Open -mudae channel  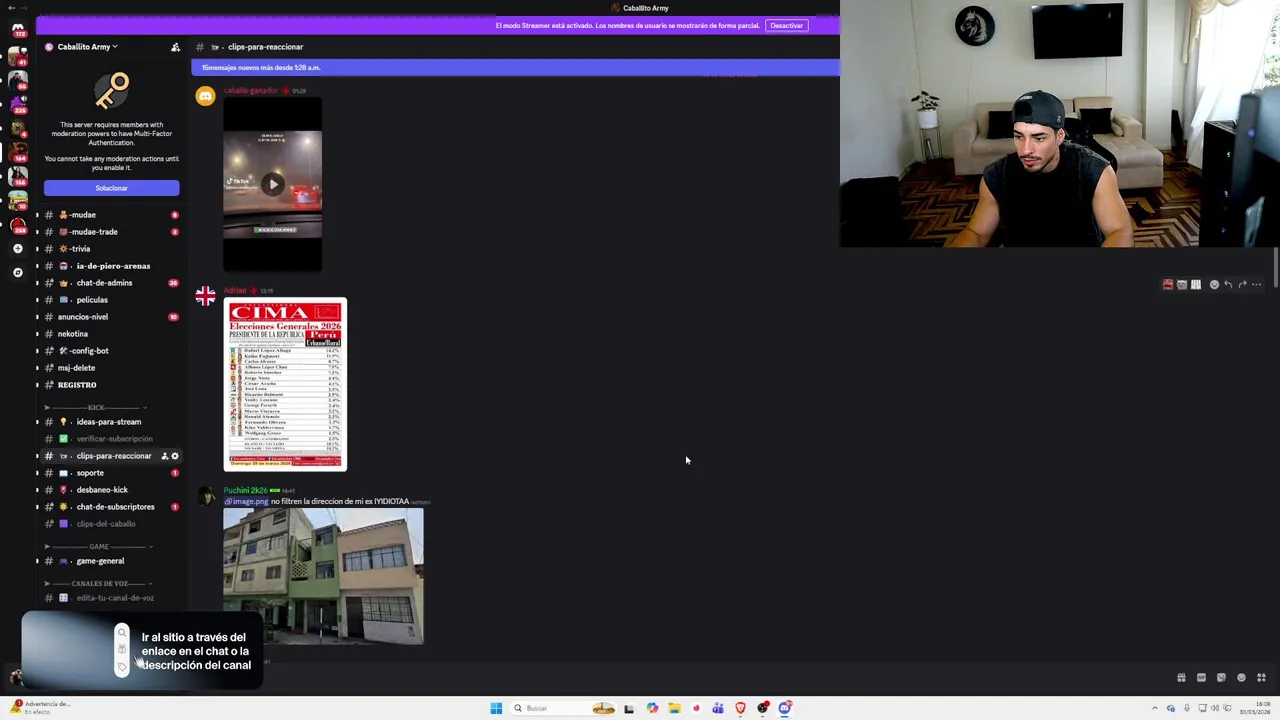pos(110,215)
